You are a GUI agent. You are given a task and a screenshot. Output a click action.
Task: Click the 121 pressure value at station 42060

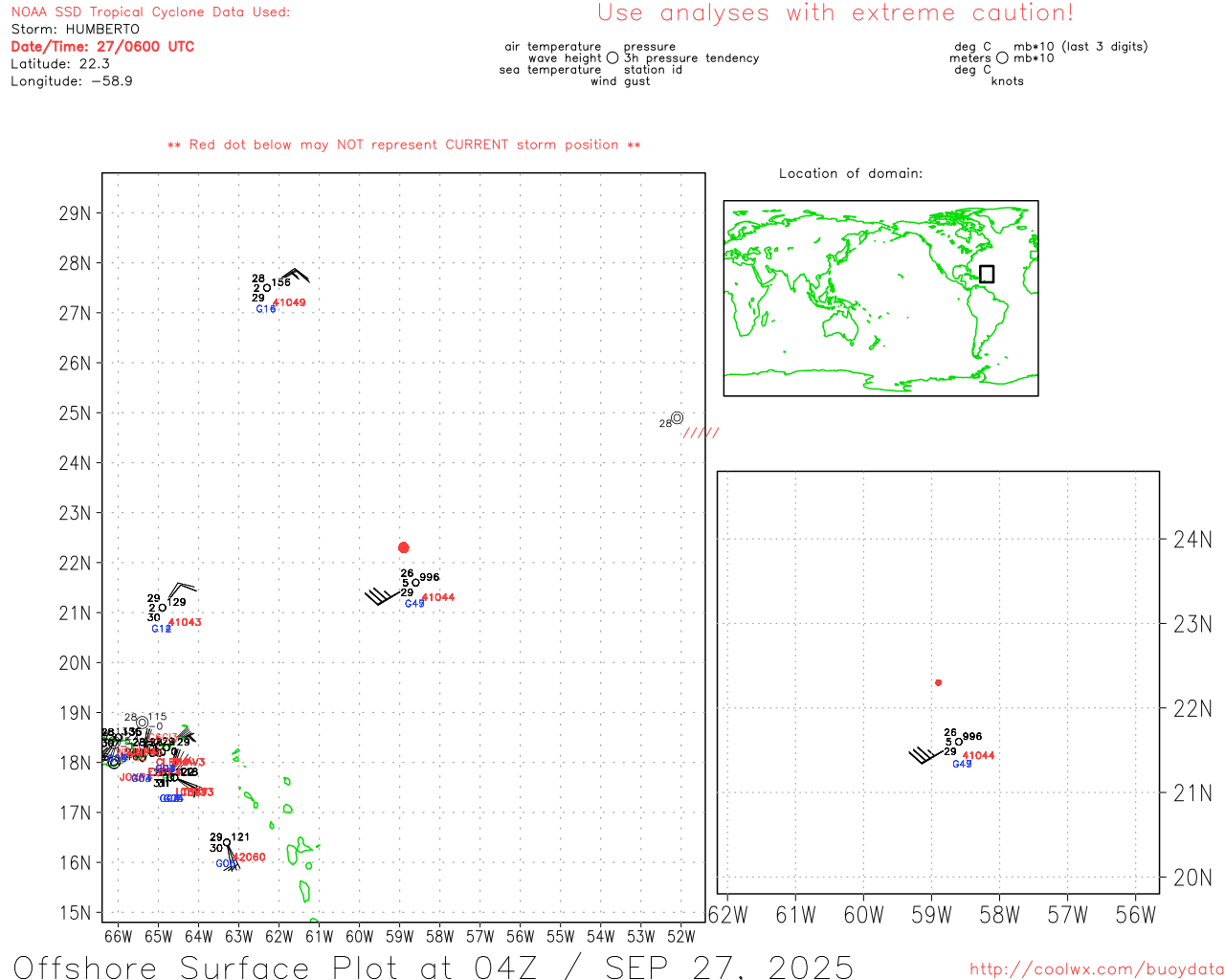(x=240, y=837)
